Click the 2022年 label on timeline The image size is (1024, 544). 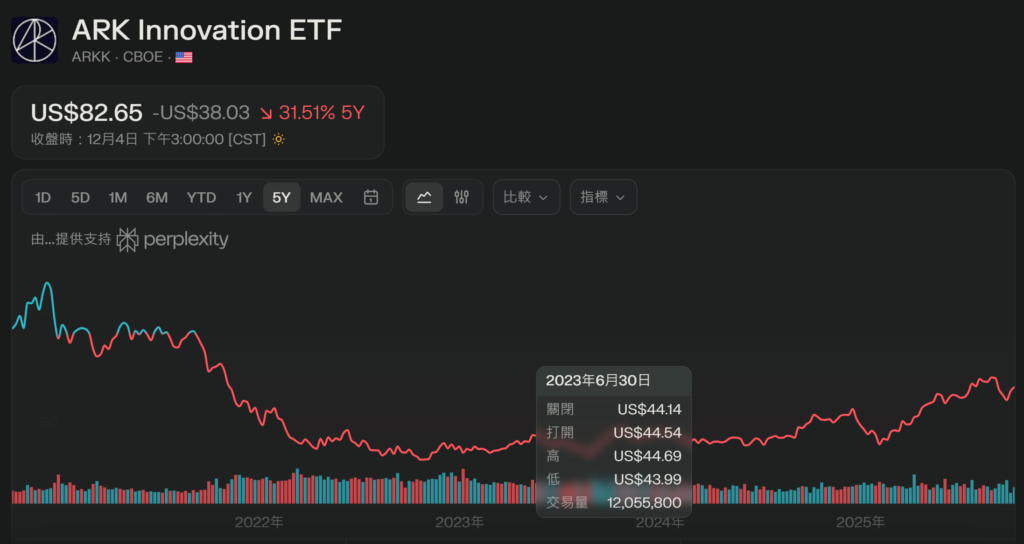259,522
